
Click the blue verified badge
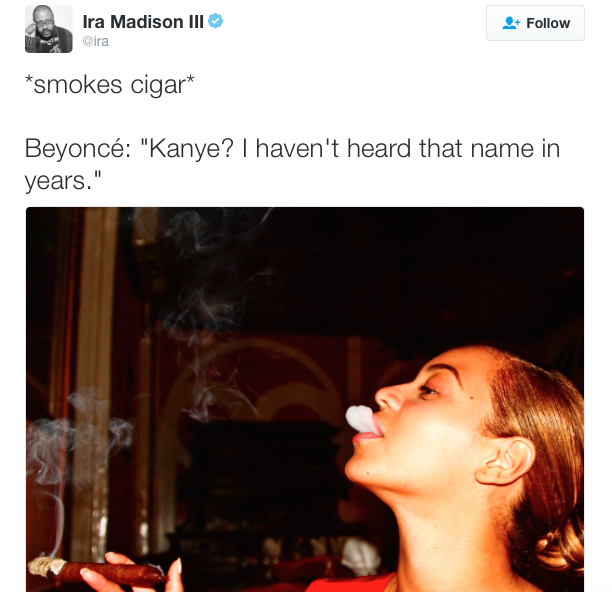[x=215, y=21]
